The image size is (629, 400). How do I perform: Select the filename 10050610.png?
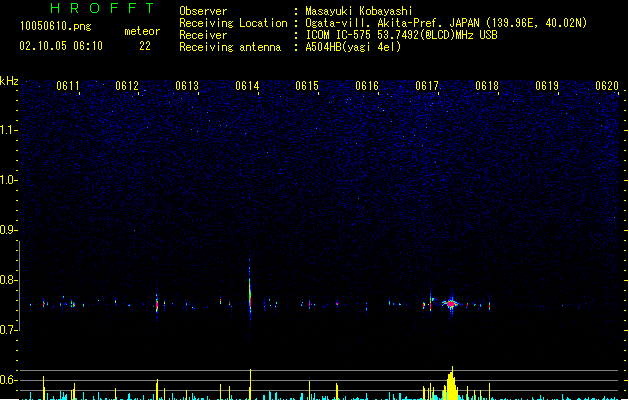pyautogui.click(x=56, y=26)
